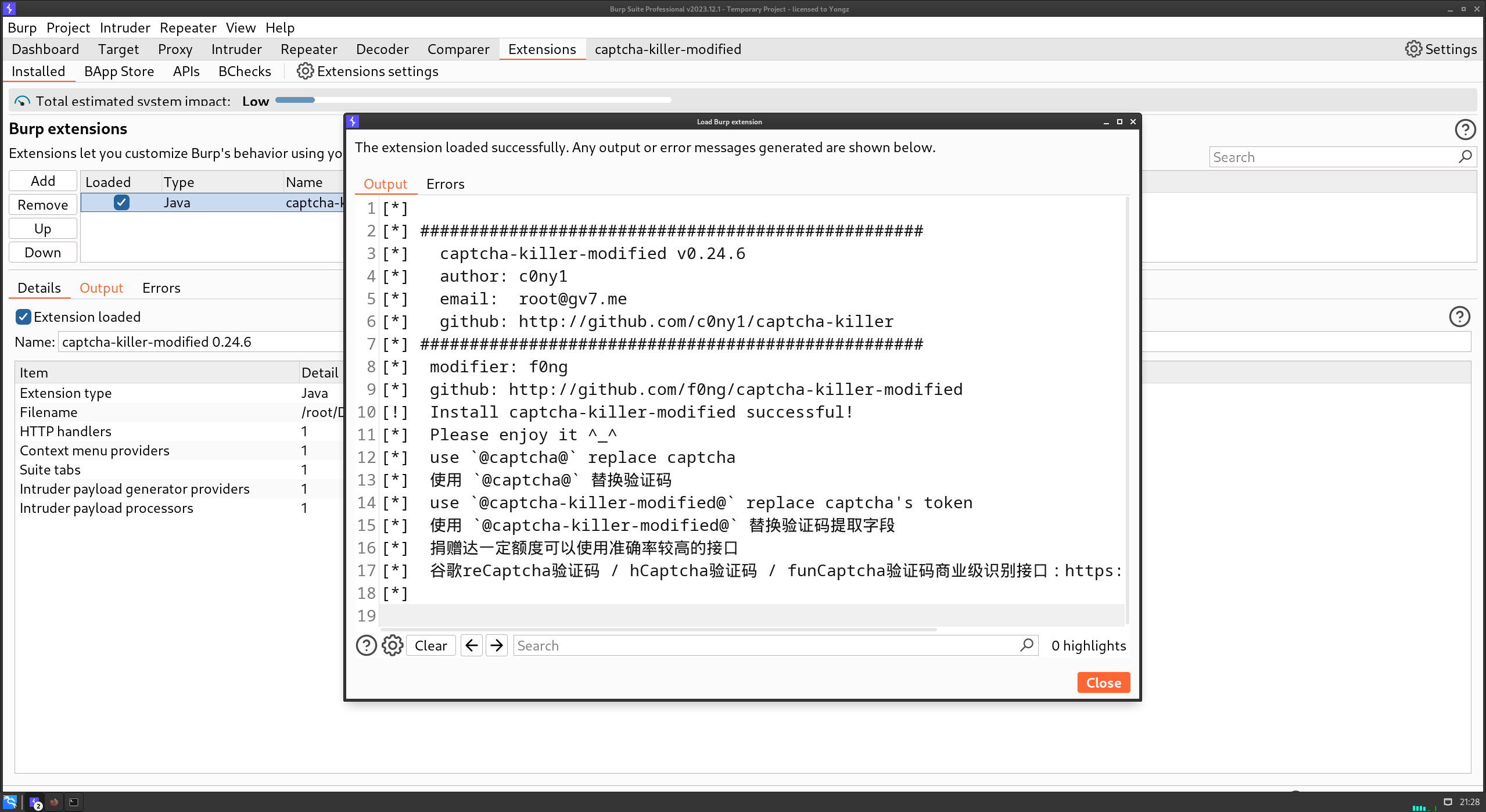Switch to Burp Suite taskbar icon
The height and width of the screenshot is (812, 1486).
35,803
